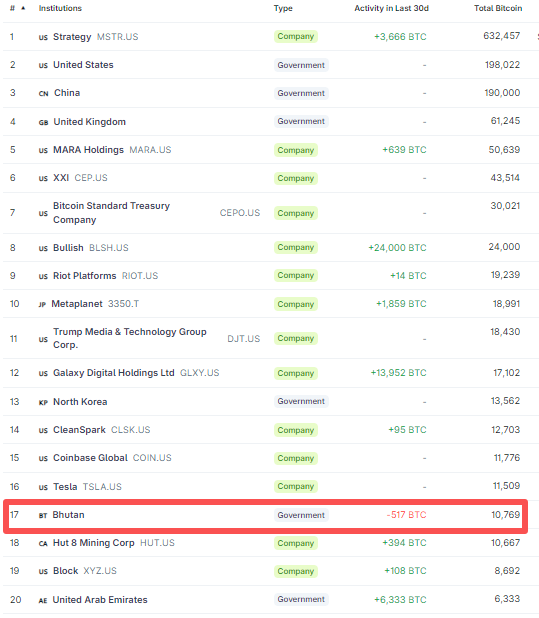
Task: Sort table by the # rank column
Action: pyautogui.click(x=17, y=8)
